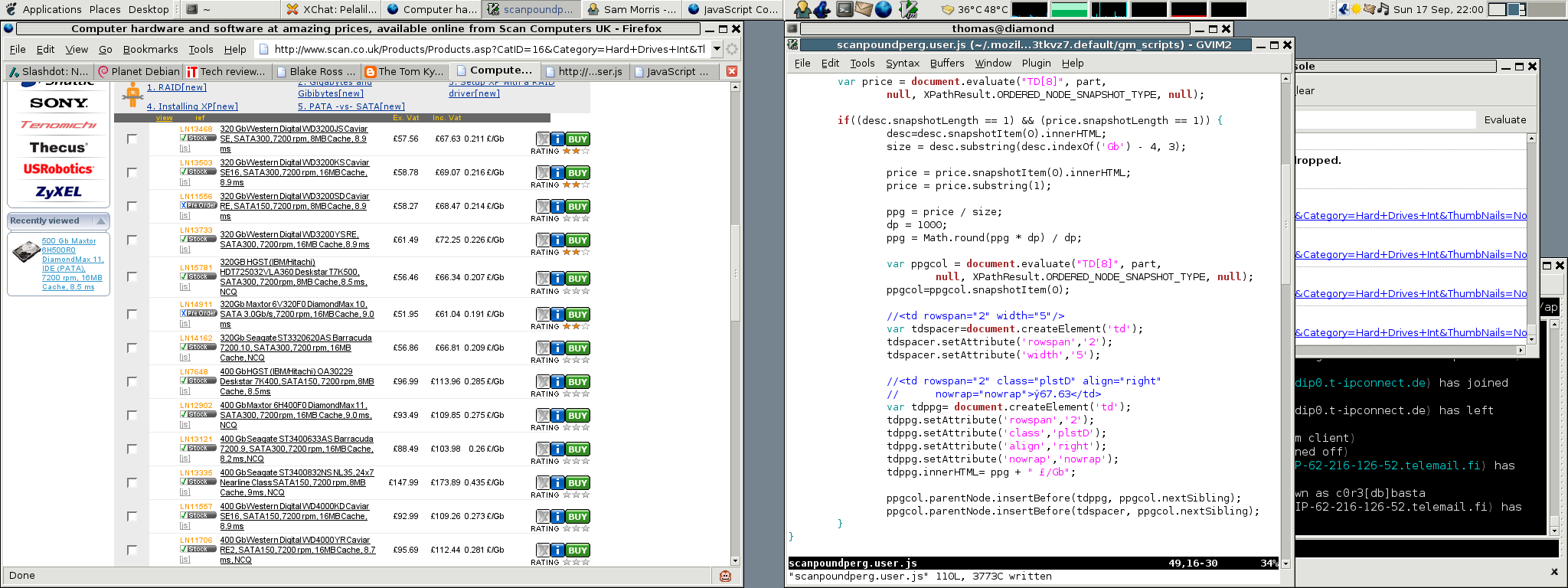1568x588 pixels.
Task: Select the checkbox for LN7648 Hitachi drive
Action: 132,381
